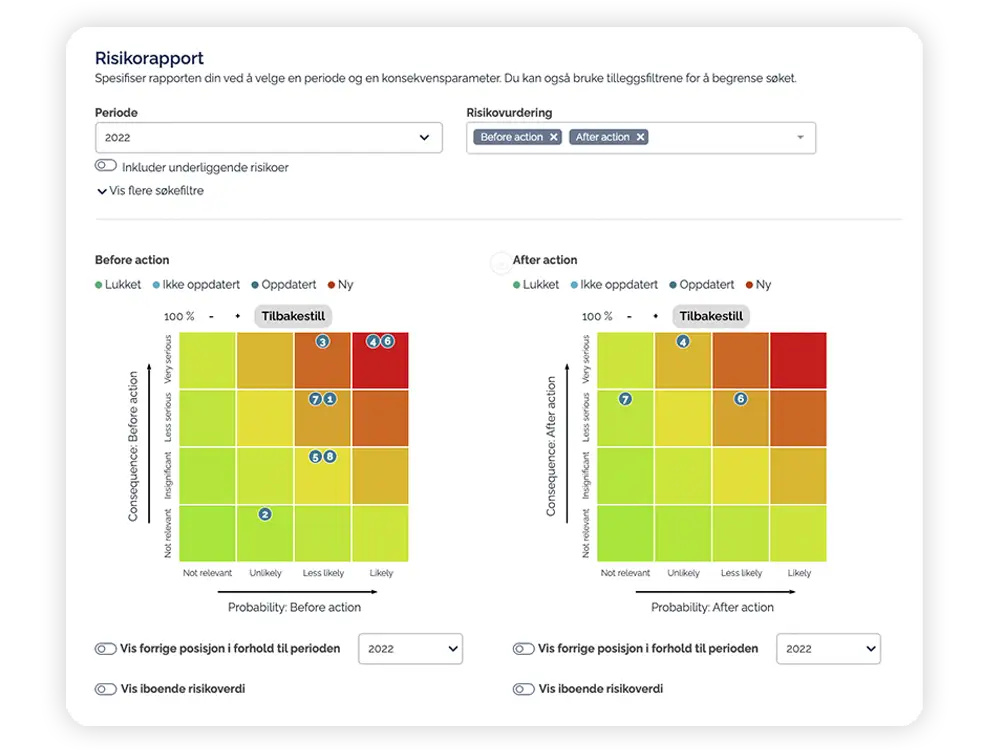Enable Vis forrige posisjon under Before action
Screen dimensions: 1000x750
point(106,649)
